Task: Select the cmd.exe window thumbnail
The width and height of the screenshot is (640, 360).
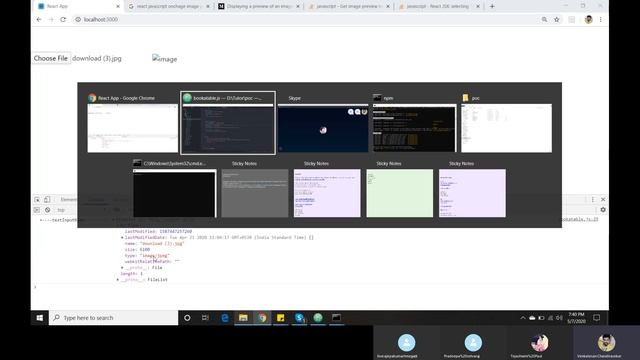Action: tap(175, 189)
